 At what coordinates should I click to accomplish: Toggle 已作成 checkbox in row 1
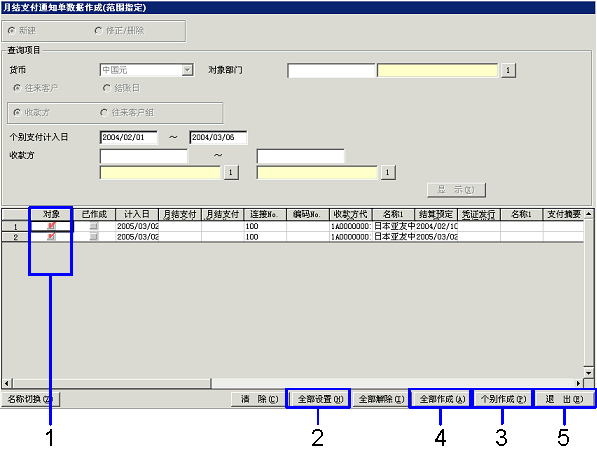(94, 226)
